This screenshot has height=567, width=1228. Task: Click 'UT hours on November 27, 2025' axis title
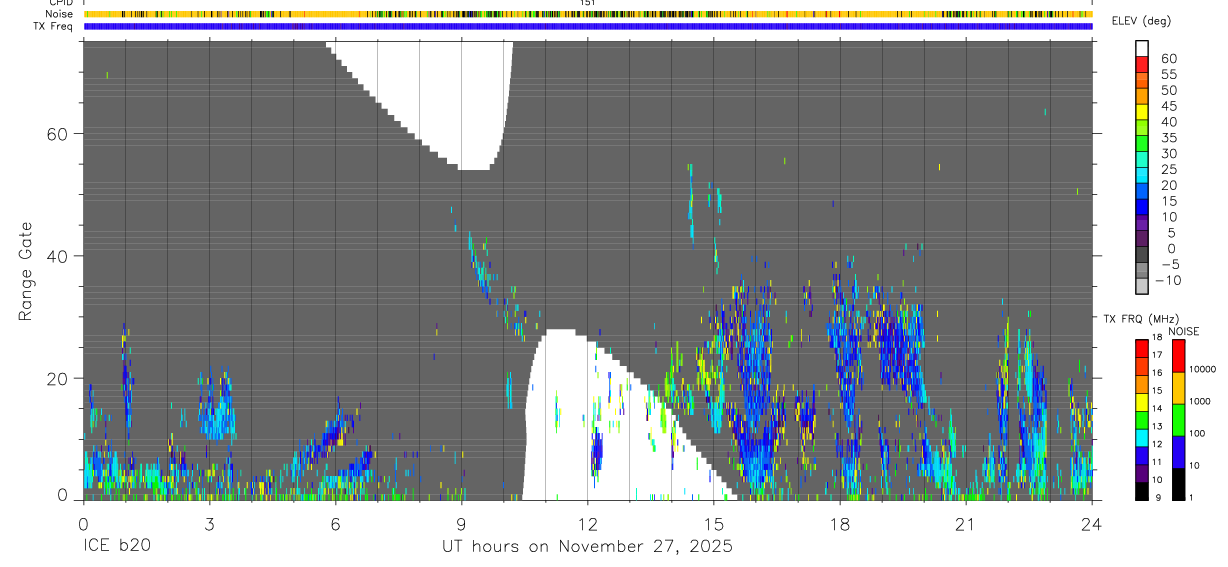(588, 547)
